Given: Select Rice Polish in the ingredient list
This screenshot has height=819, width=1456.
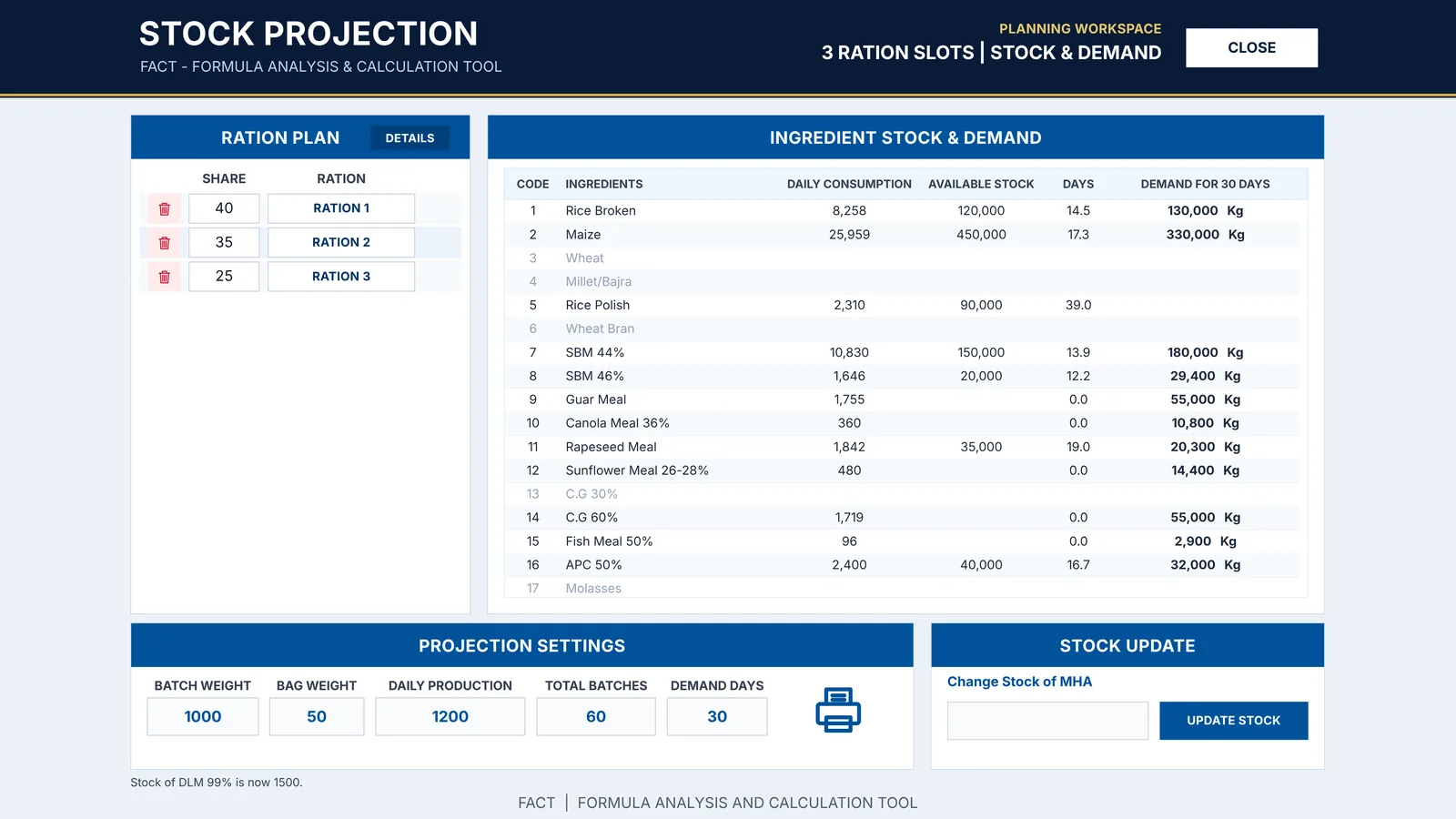Looking at the screenshot, I should tap(598, 305).
